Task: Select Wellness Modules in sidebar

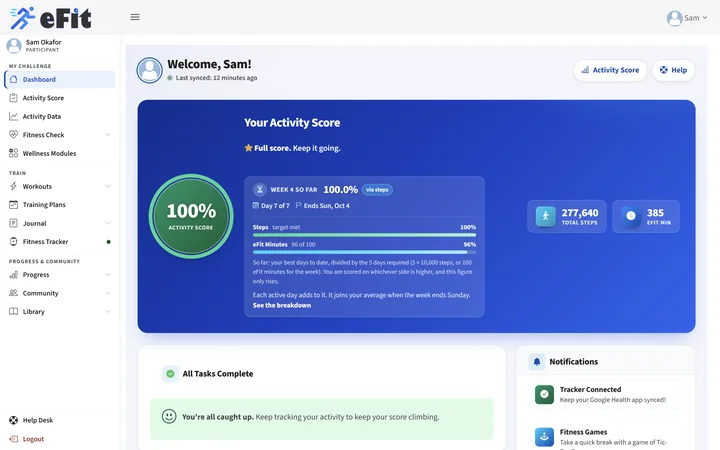Action: tap(60, 153)
